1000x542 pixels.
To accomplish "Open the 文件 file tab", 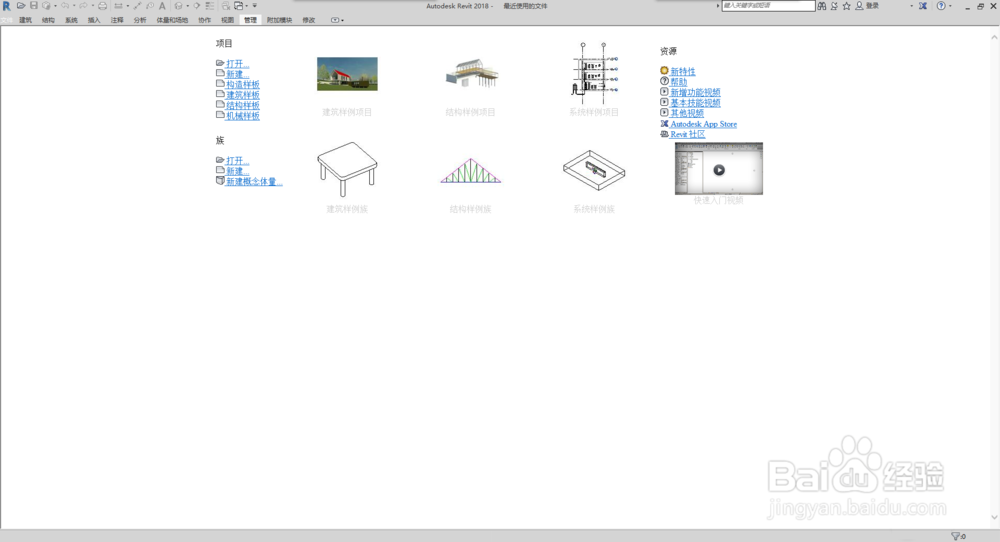I will coord(7,20).
